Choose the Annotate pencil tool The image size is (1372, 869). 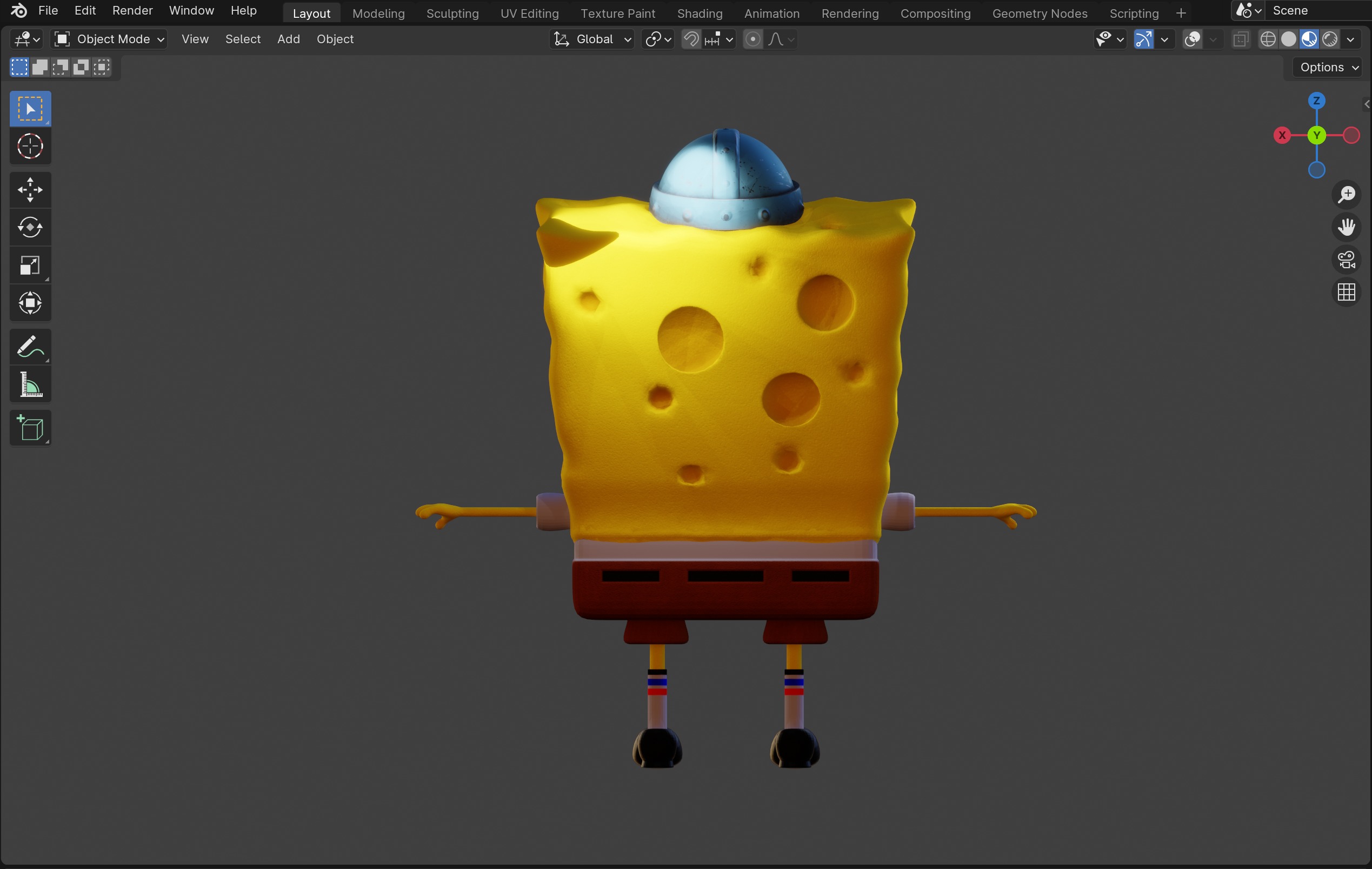(x=30, y=347)
